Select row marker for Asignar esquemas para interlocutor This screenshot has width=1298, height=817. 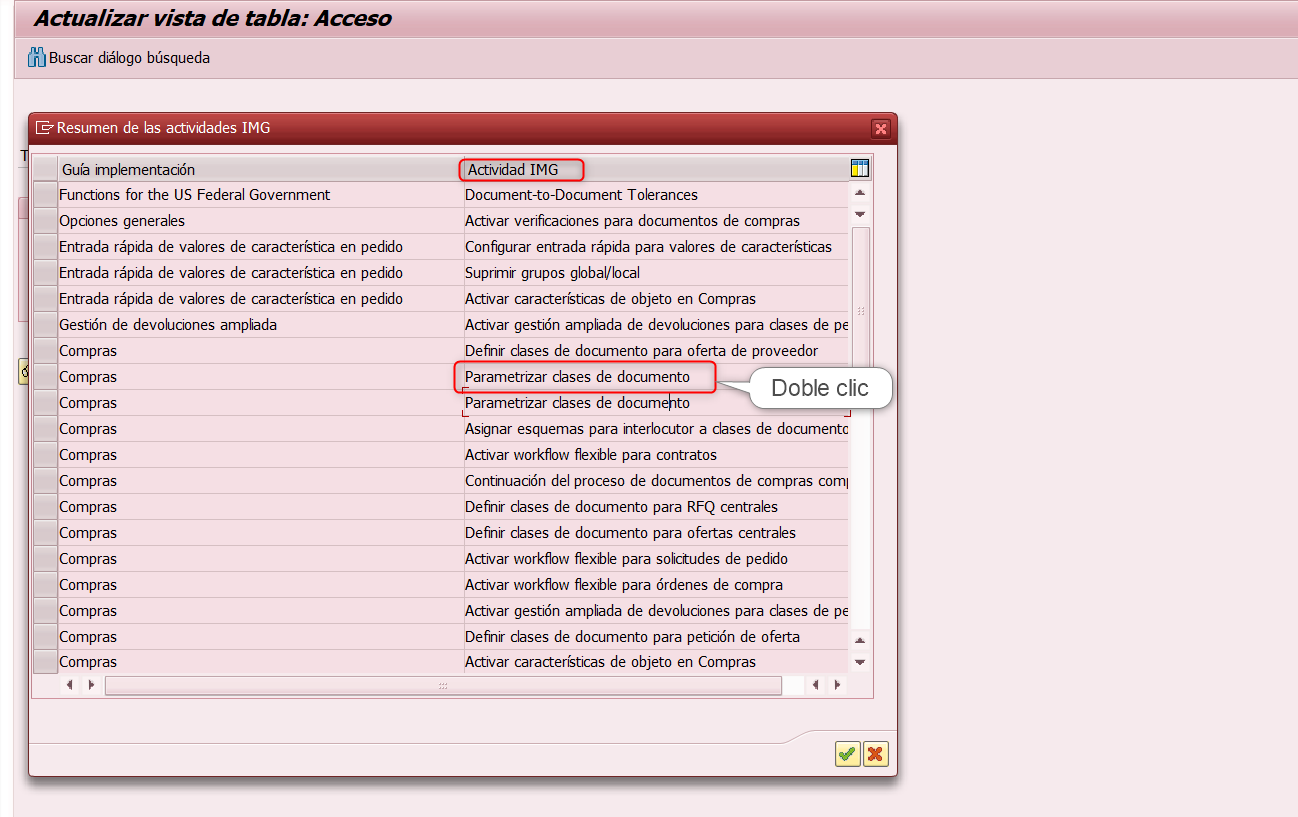[x=45, y=429]
